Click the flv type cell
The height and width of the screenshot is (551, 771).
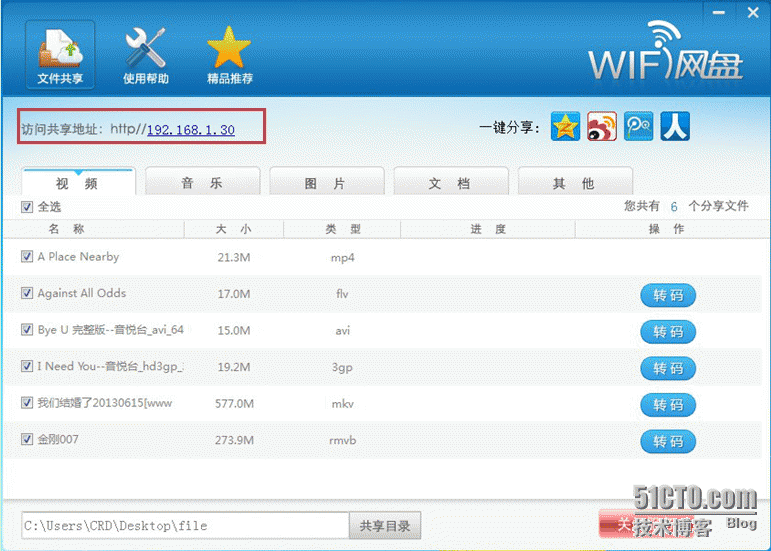coord(342,293)
